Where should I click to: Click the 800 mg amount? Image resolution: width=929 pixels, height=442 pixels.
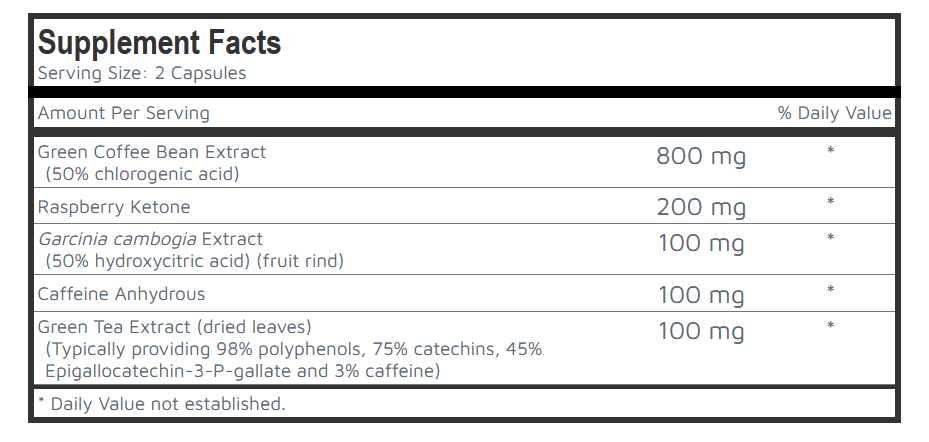(701, 156)
